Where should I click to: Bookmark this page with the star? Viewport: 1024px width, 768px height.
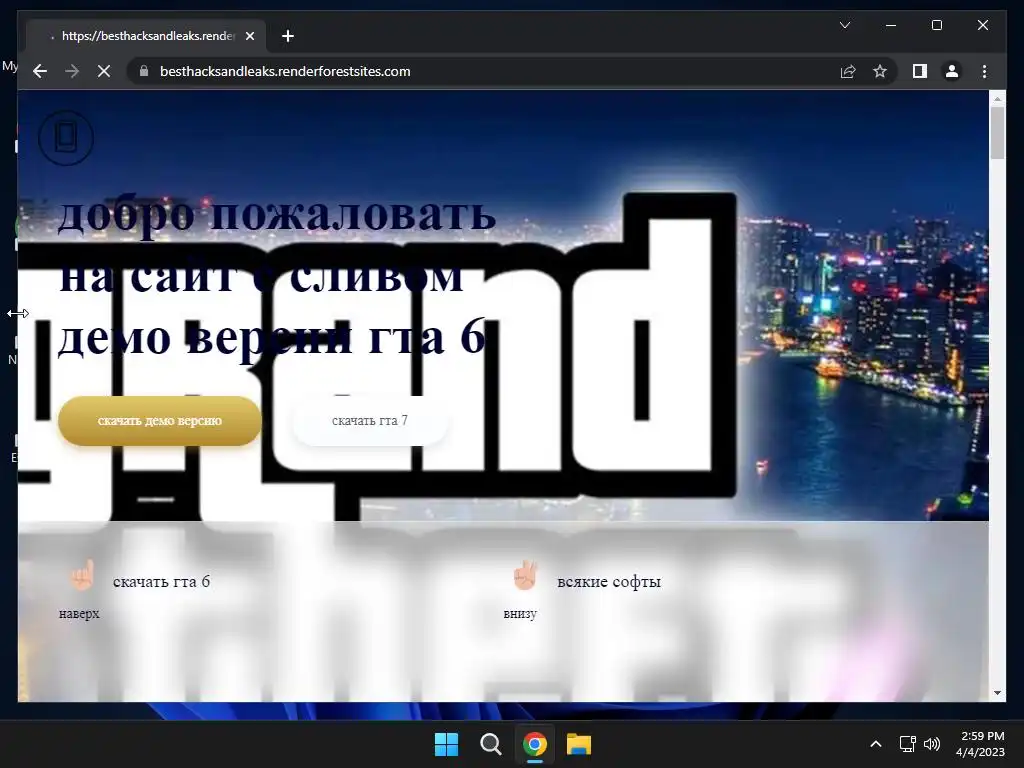[880, 71]
